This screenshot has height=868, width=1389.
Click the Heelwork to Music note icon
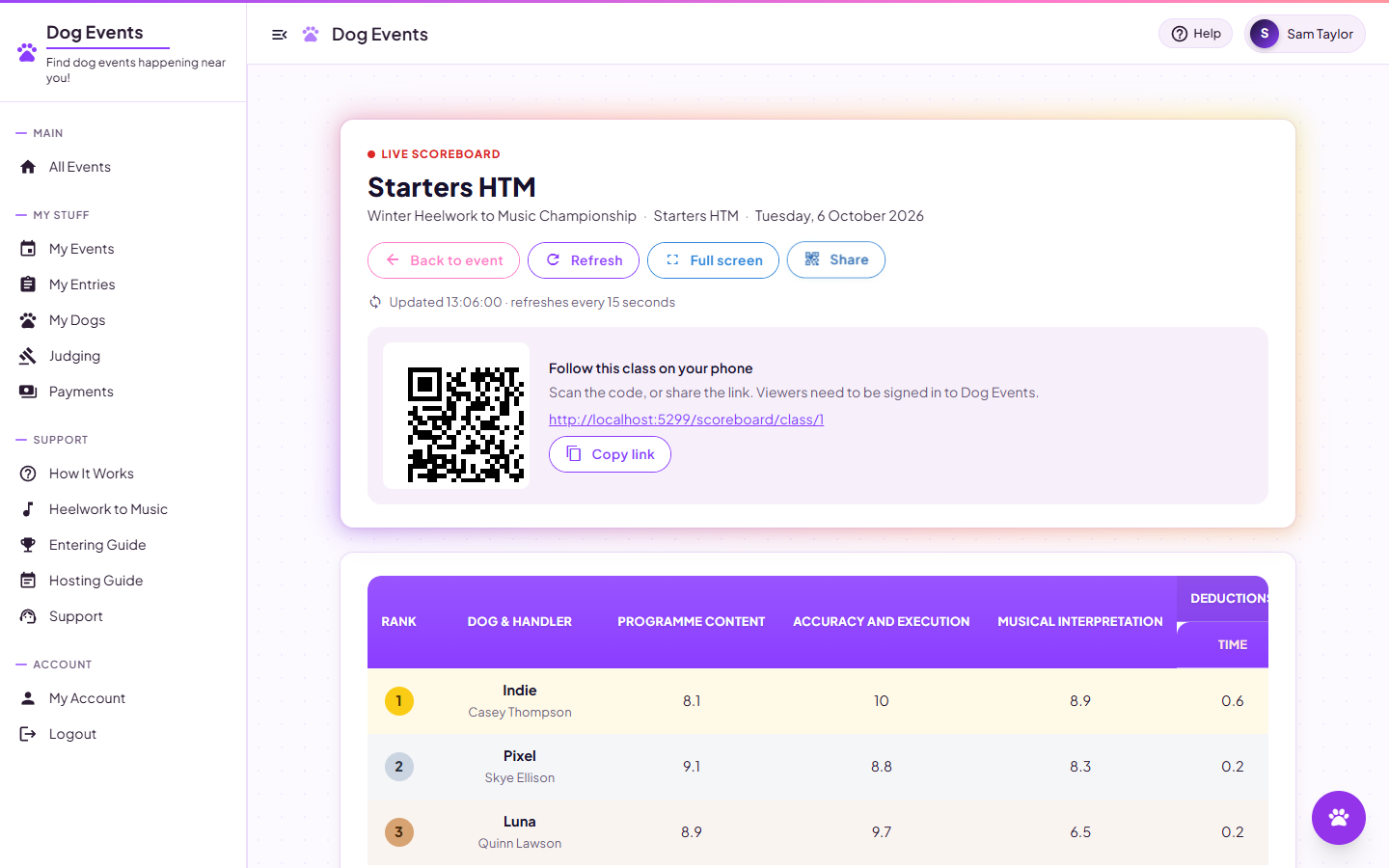pyautogui.click(x=28, y=509)
